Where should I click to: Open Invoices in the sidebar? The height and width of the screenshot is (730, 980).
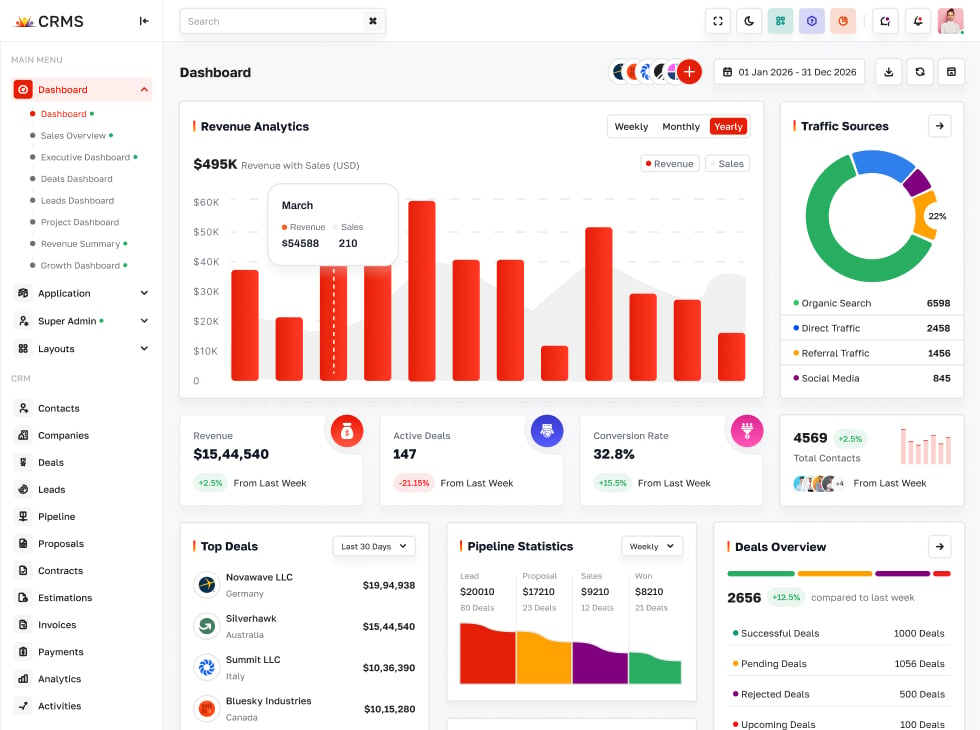tap(57, 624)
